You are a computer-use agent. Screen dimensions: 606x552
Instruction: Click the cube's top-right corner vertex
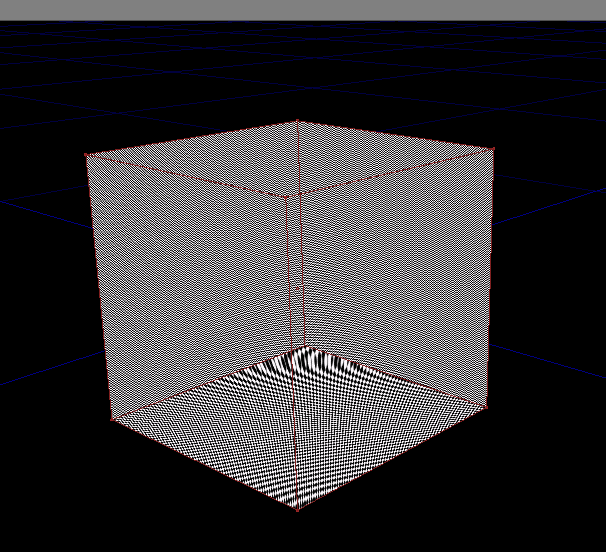tap(492, 149)
